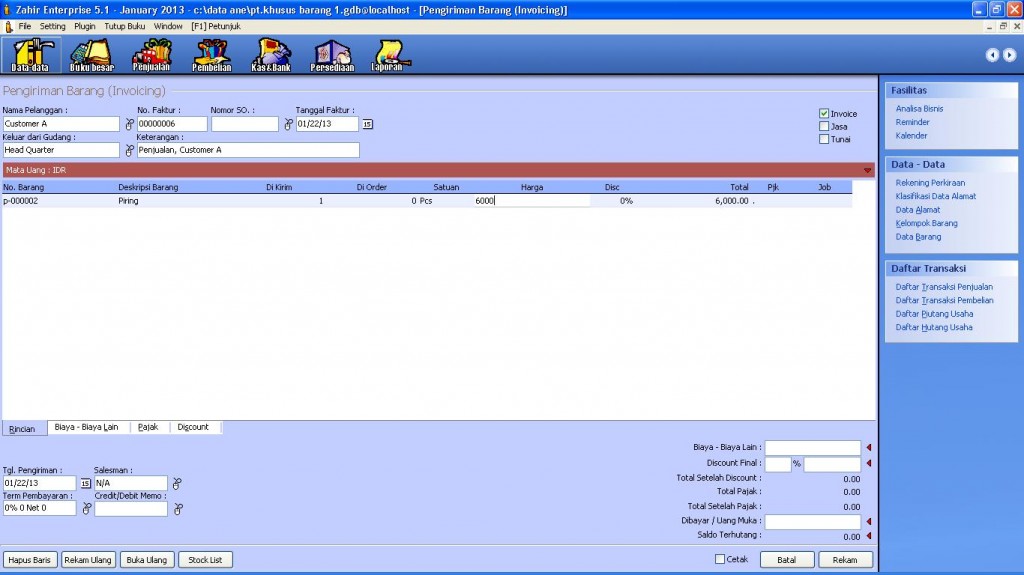Click the calendar icon beside Tanggal Faktur

point(367,124)
